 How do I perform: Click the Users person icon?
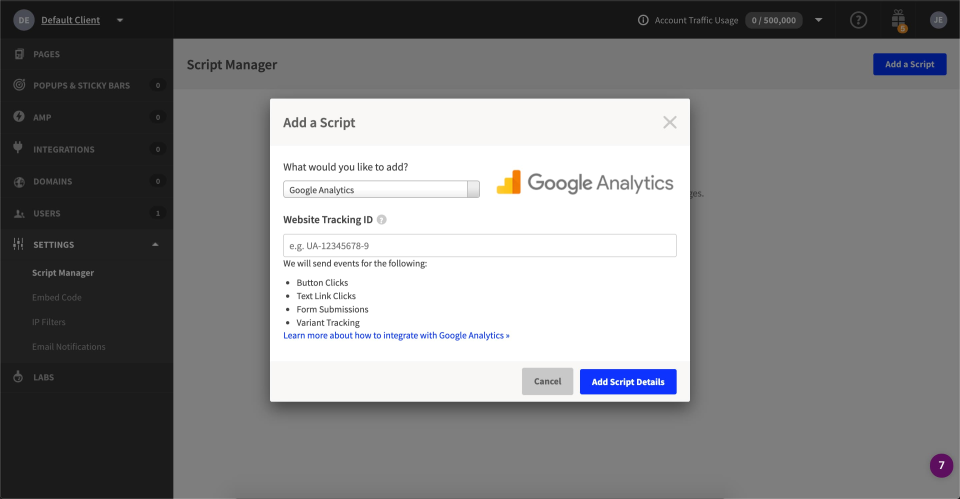pos(19,214)
